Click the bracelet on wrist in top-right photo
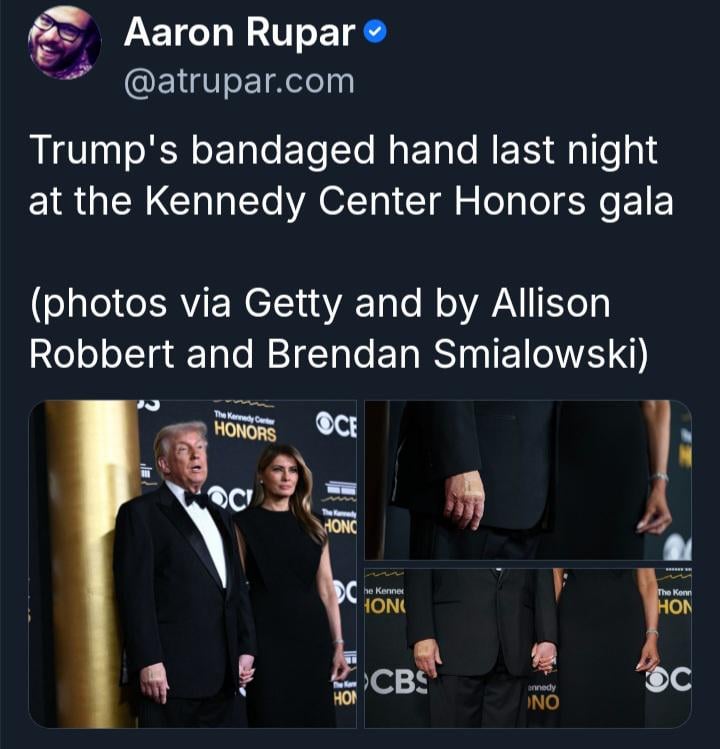This screenshot has width=720, height=749. point(658,476)
